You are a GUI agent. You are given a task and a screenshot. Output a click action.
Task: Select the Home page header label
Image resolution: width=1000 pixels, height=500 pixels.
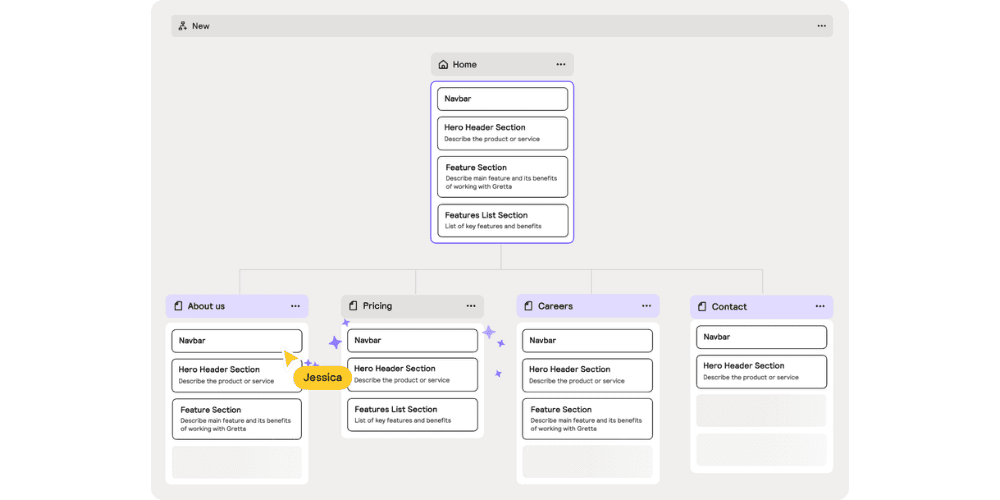tap(465, 64)
